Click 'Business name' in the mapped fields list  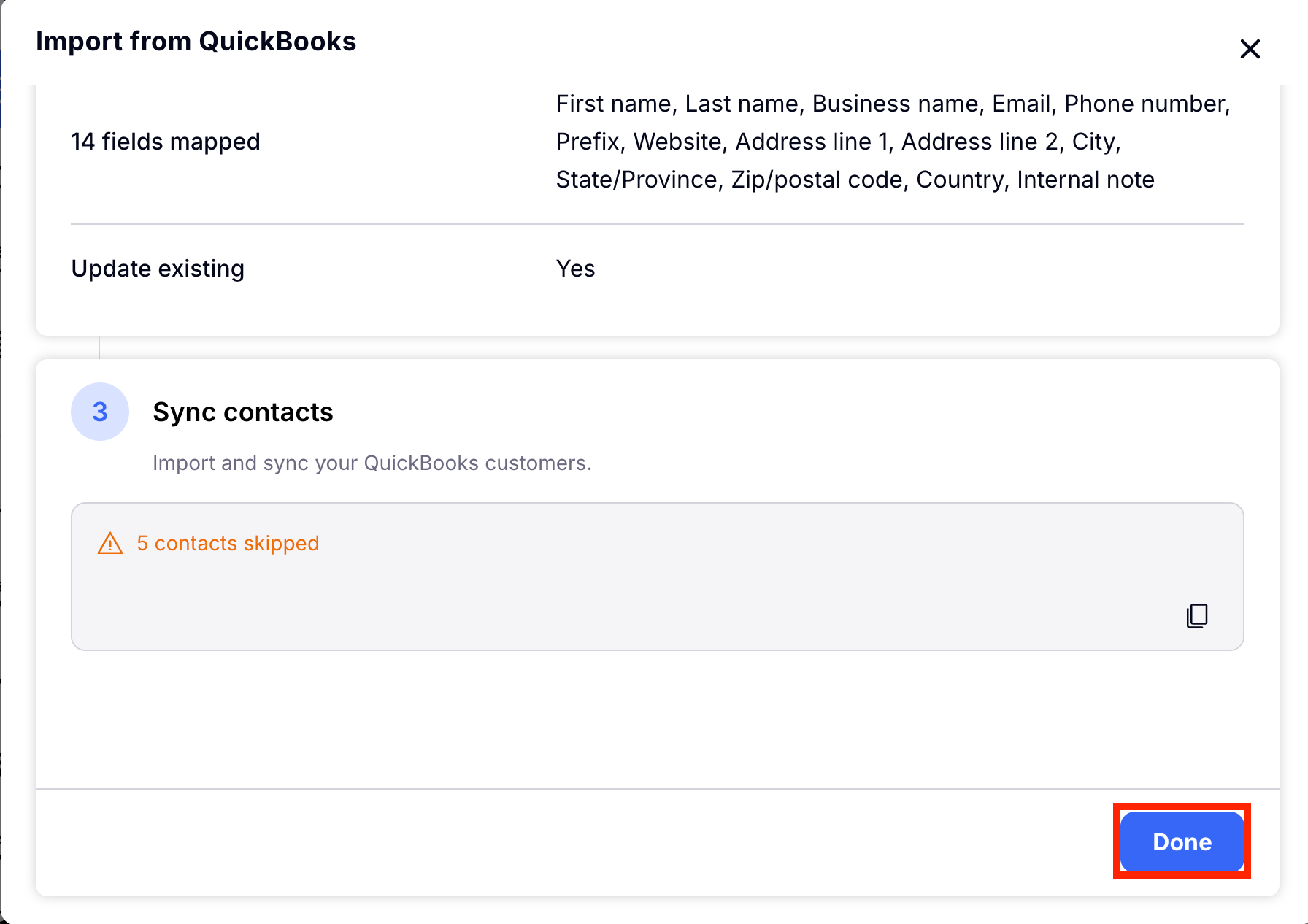(x=894, y=104)
